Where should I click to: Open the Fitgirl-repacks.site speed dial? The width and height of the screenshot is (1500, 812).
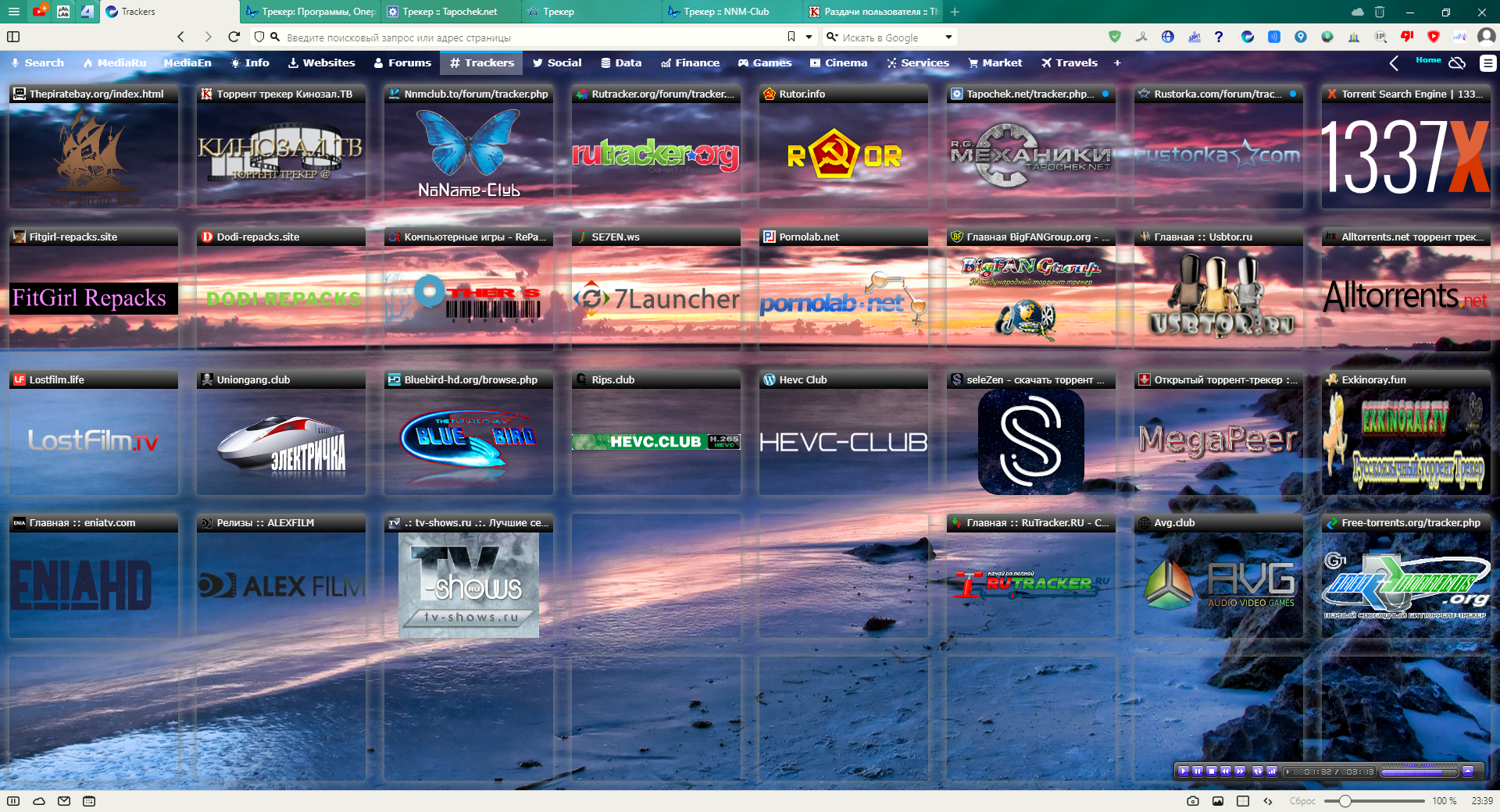[94, 290]
